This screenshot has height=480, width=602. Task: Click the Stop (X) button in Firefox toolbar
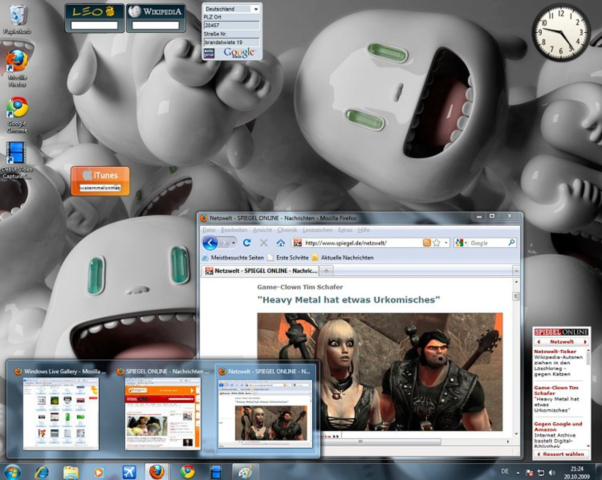[x=264, y=243]
